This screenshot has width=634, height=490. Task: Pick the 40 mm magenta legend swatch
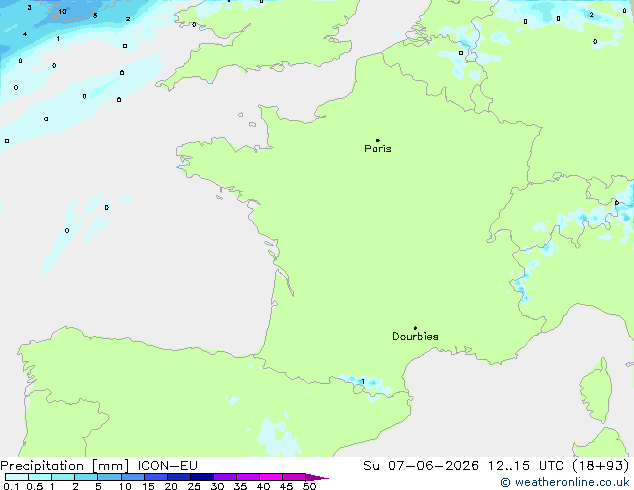271,477
